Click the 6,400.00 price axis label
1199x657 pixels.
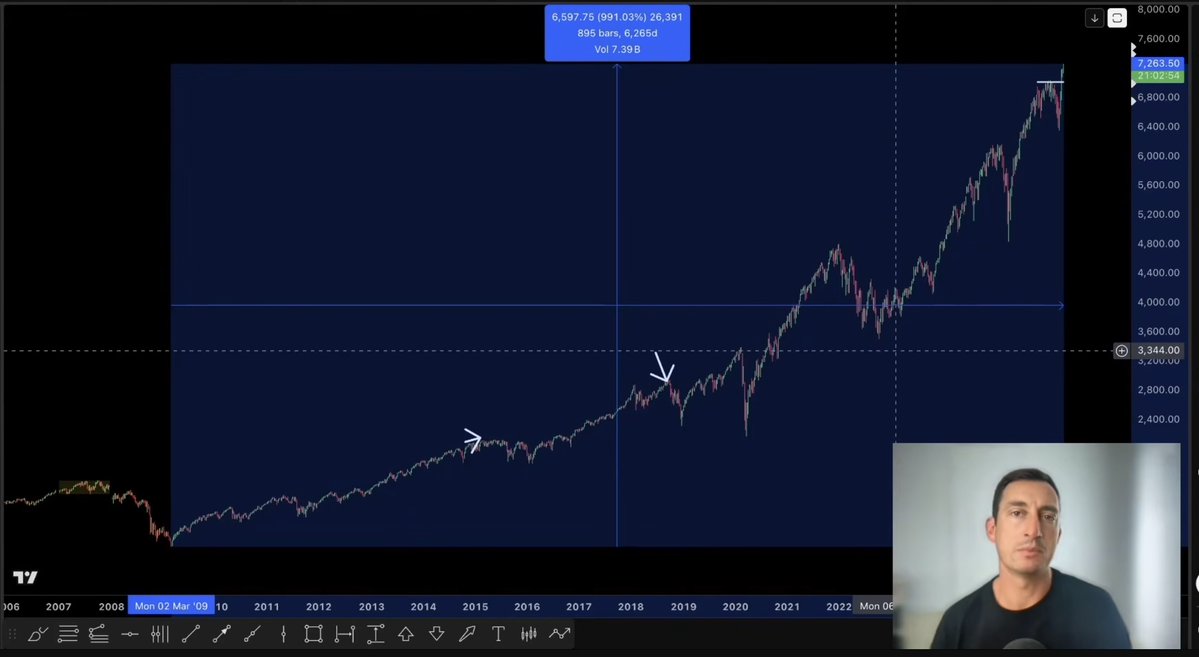(x=1158, y=126)
